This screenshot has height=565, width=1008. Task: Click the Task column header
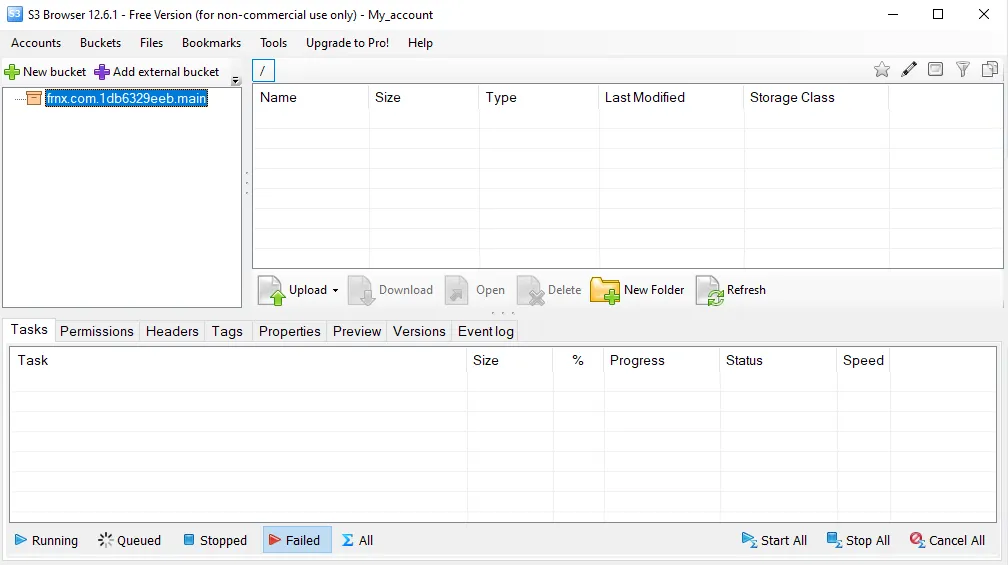238,361
